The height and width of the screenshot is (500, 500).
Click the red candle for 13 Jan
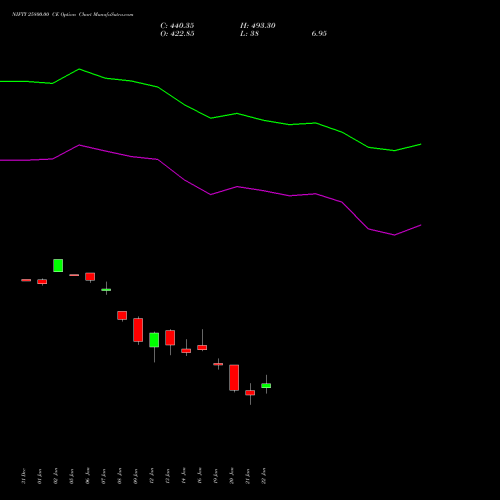(170, 338)
